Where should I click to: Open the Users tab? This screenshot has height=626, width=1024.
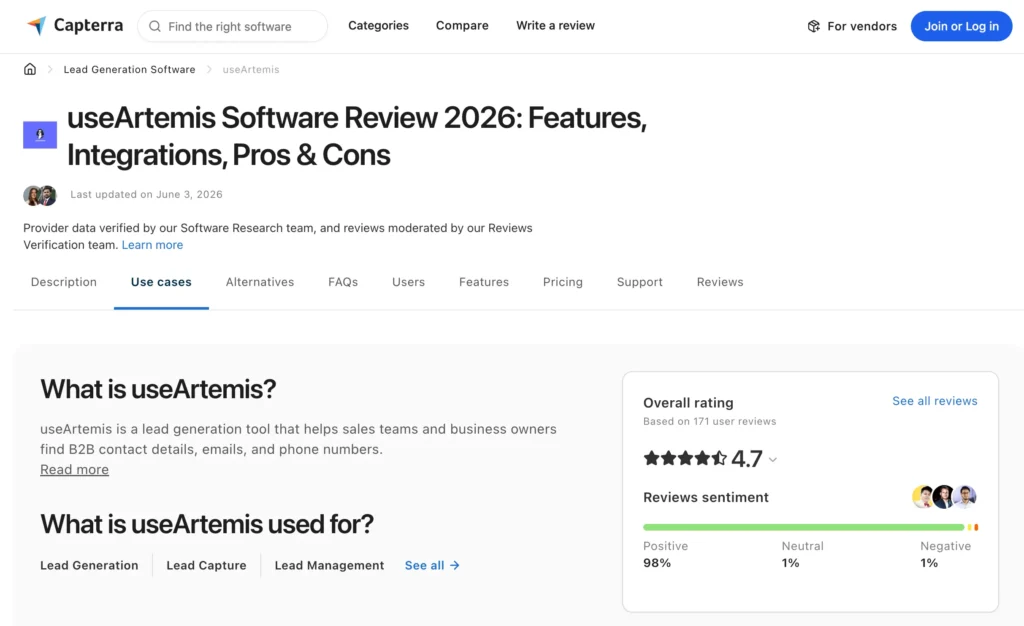(x=408, y=282)
